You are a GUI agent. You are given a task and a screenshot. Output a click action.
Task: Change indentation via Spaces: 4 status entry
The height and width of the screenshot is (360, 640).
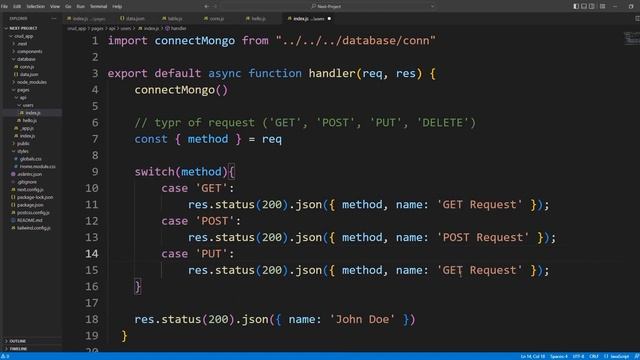[x=559, y=356]
